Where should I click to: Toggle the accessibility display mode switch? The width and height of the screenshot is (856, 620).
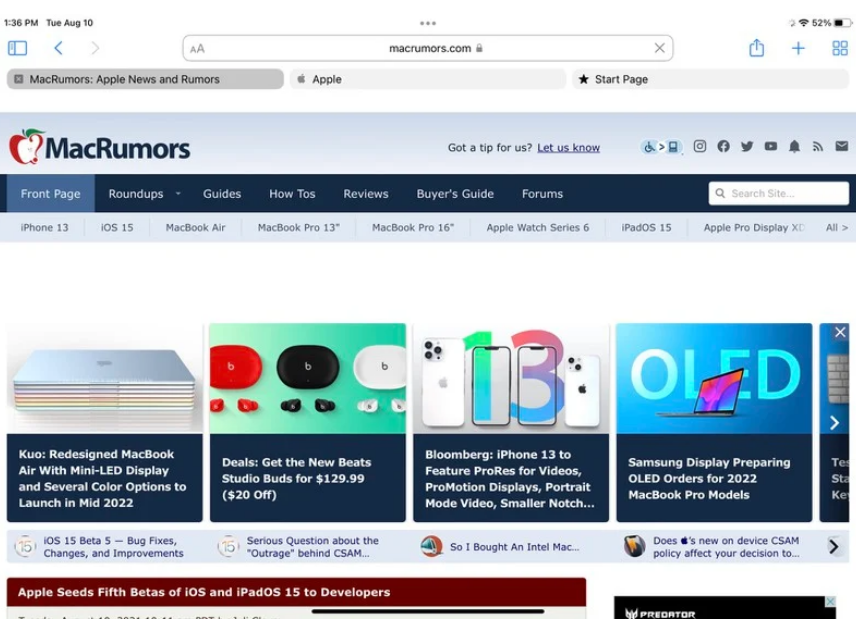coord(661,147)
